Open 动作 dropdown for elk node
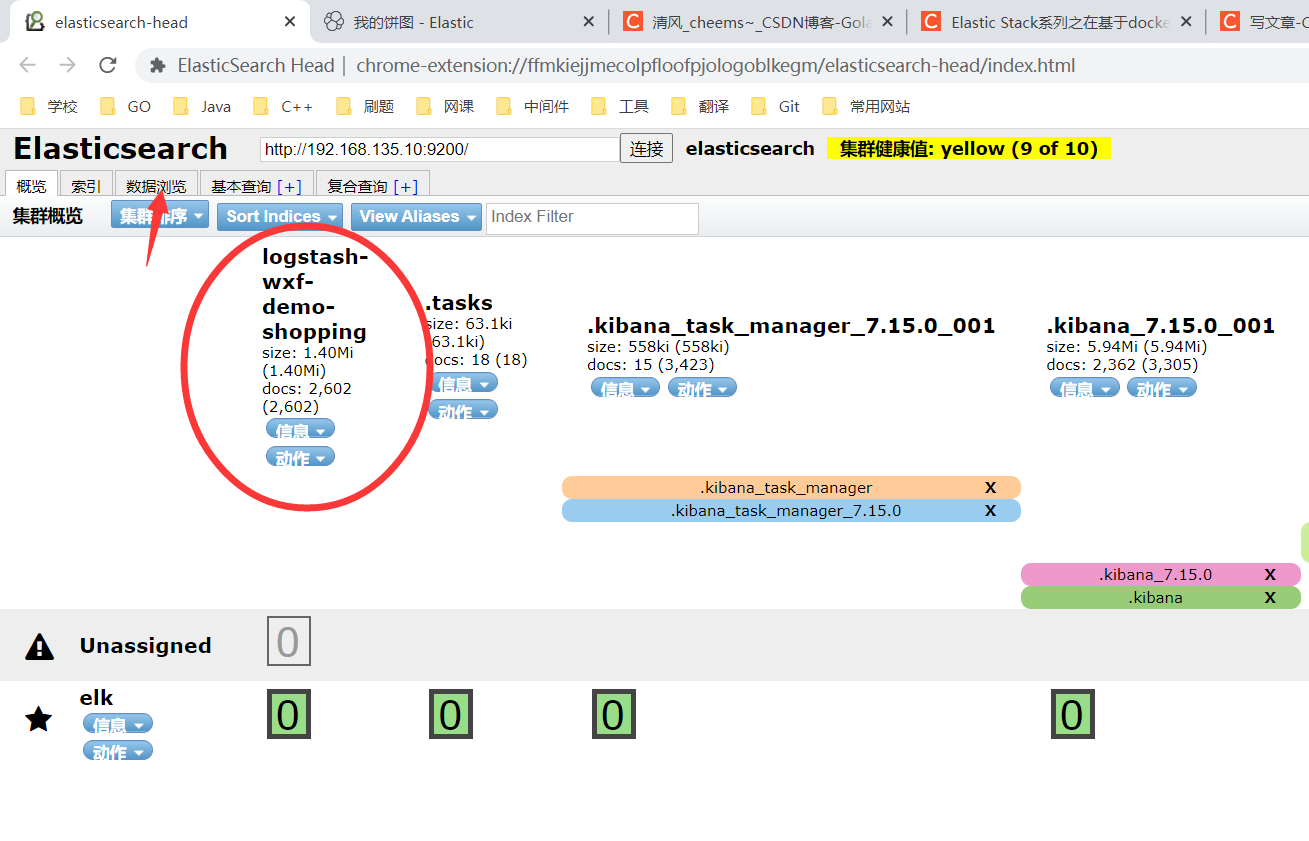 (118, 751)
